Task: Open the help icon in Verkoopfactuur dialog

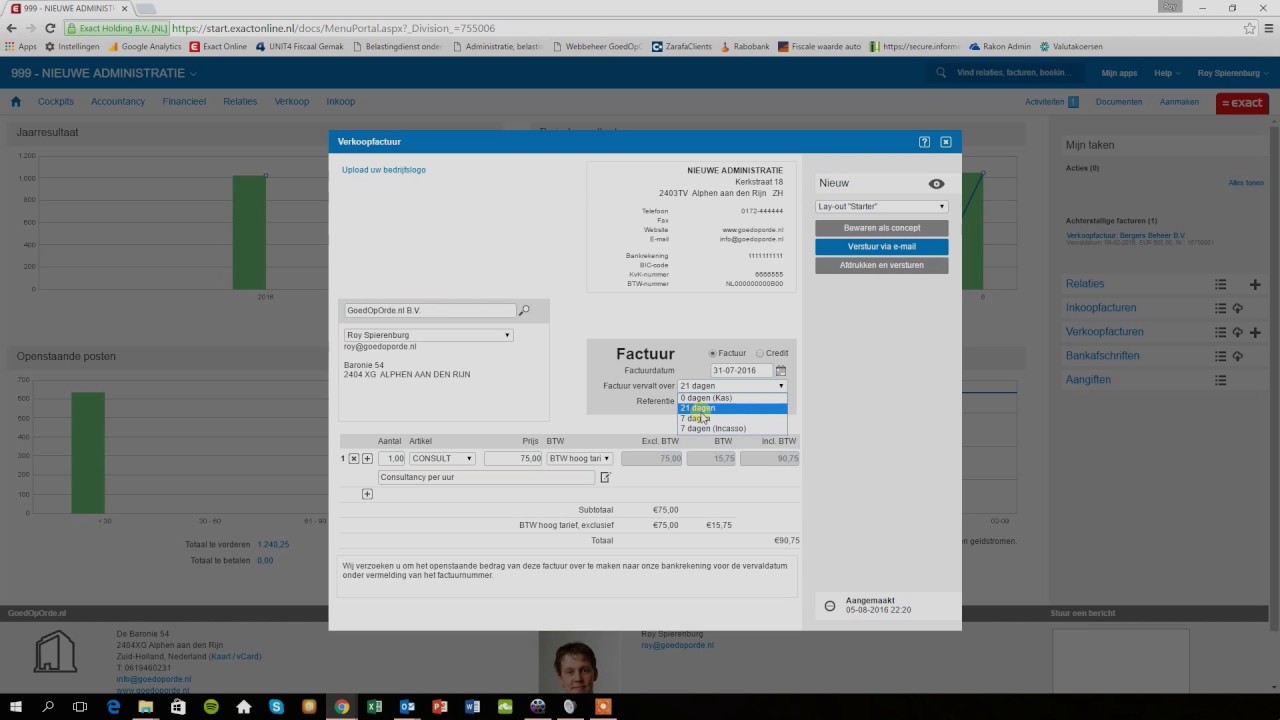Action: [924, 142]
